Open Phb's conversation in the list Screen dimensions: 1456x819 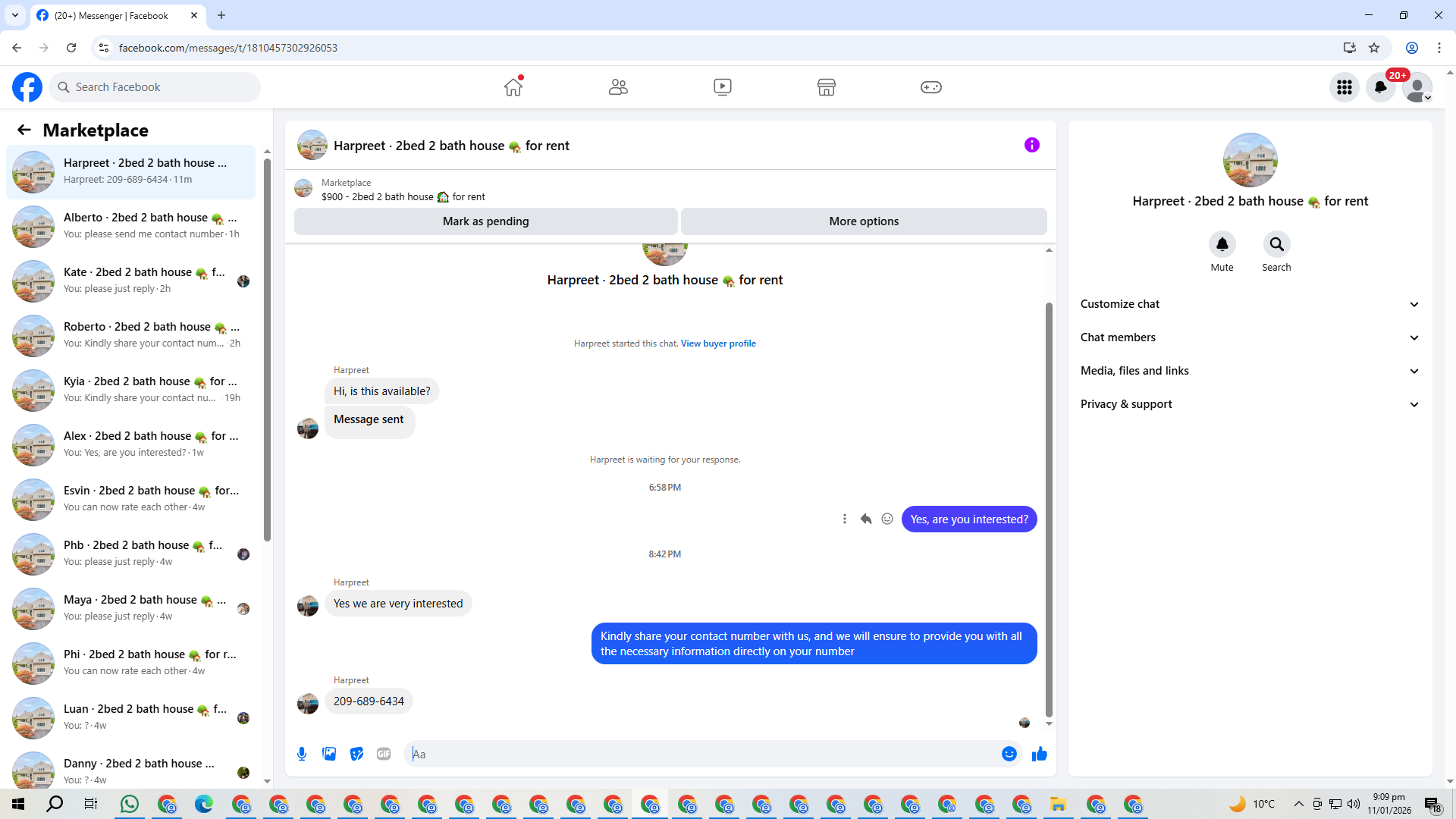coord(131,554)
